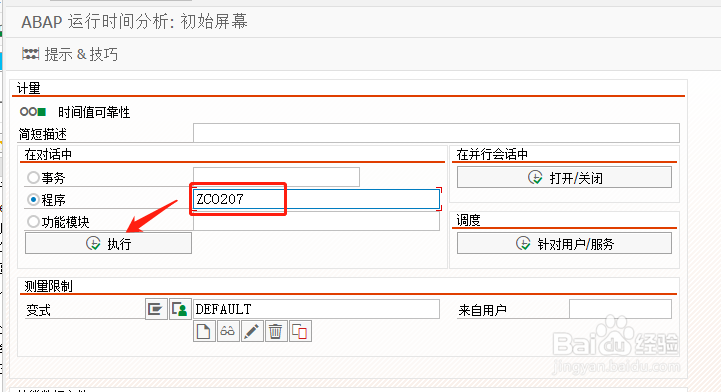
Task: Delete variant using the trash icon
Action: (276, 331)
